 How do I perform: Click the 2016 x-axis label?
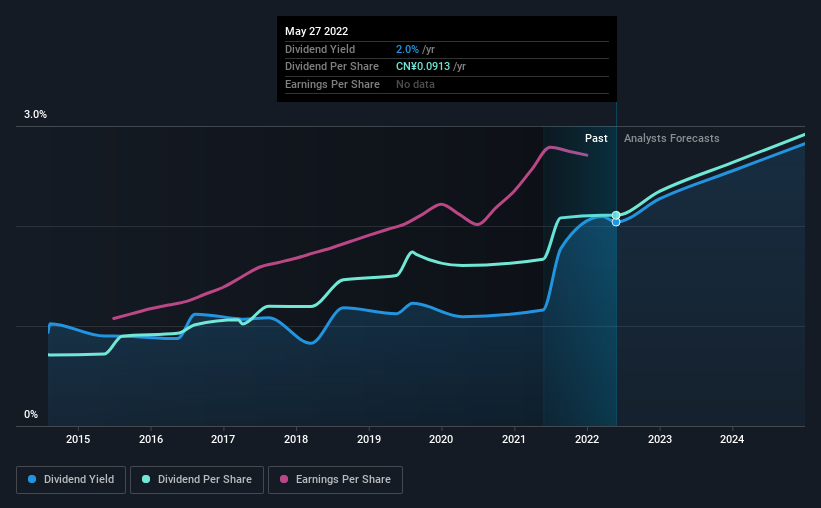tap(151, 439)
